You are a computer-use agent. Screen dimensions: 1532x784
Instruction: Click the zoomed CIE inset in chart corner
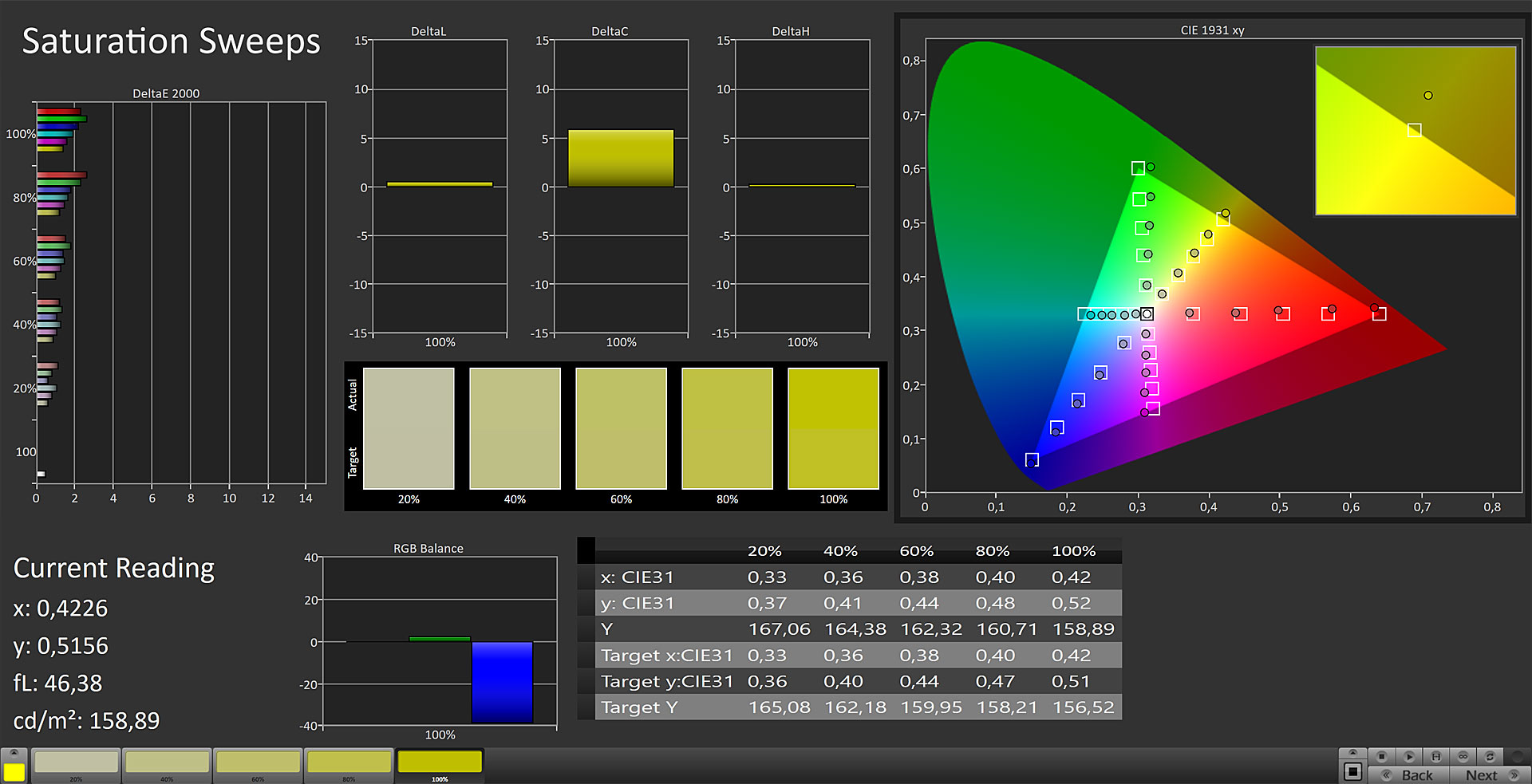click(1415, 131)
